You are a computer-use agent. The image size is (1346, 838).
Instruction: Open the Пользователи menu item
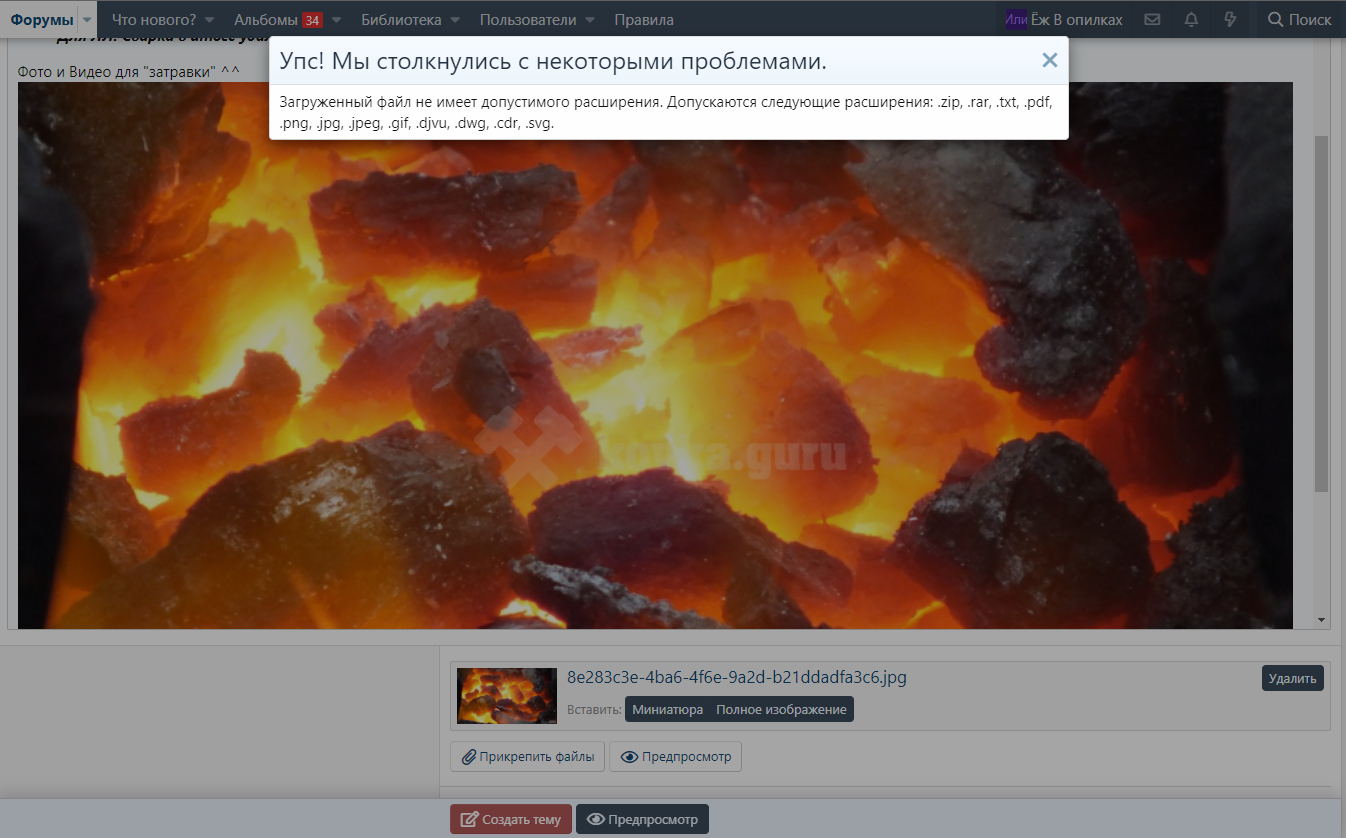528,19
